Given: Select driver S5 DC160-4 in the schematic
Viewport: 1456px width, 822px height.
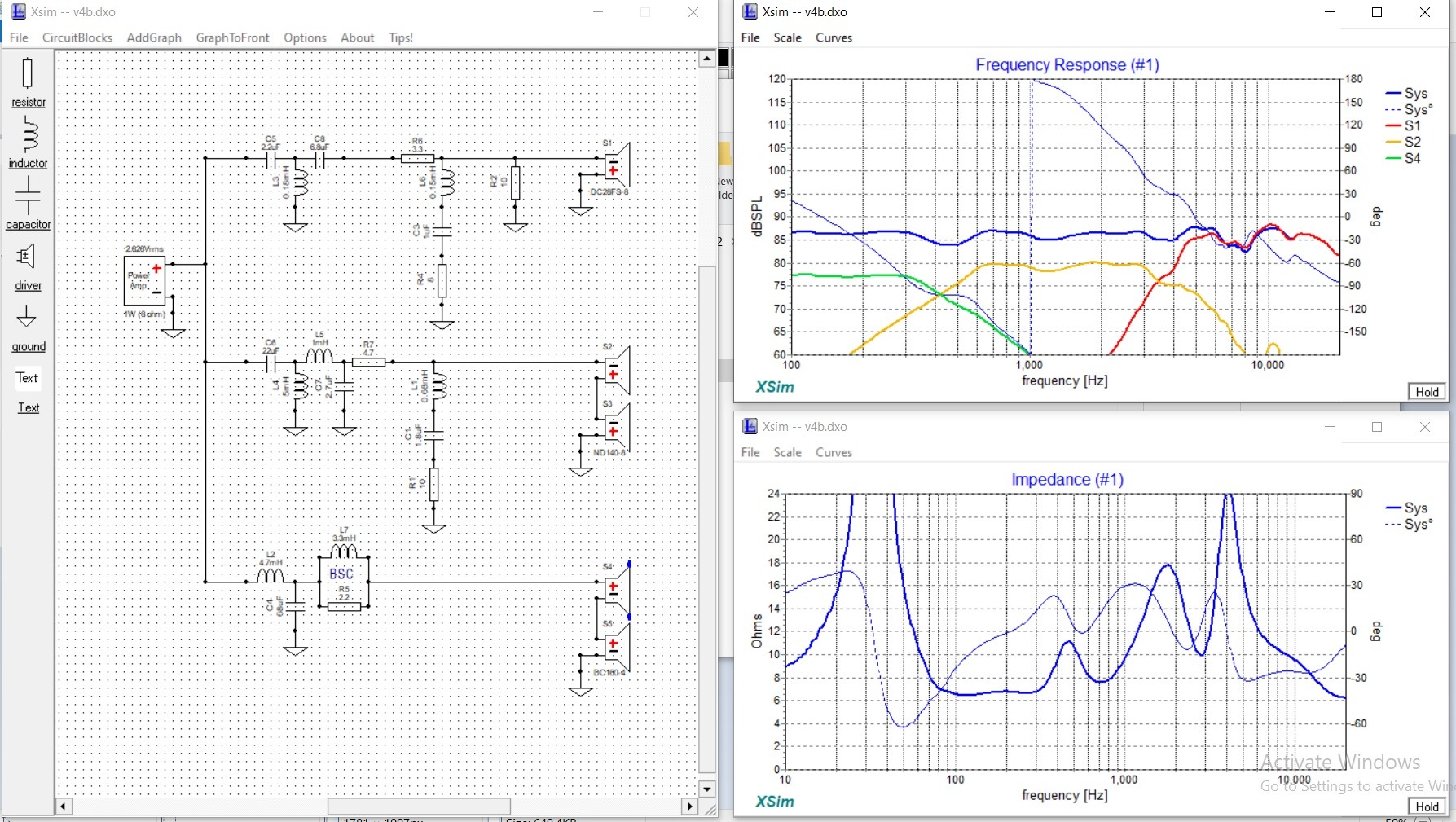Looking at the screenshot, I should point(616,647).
